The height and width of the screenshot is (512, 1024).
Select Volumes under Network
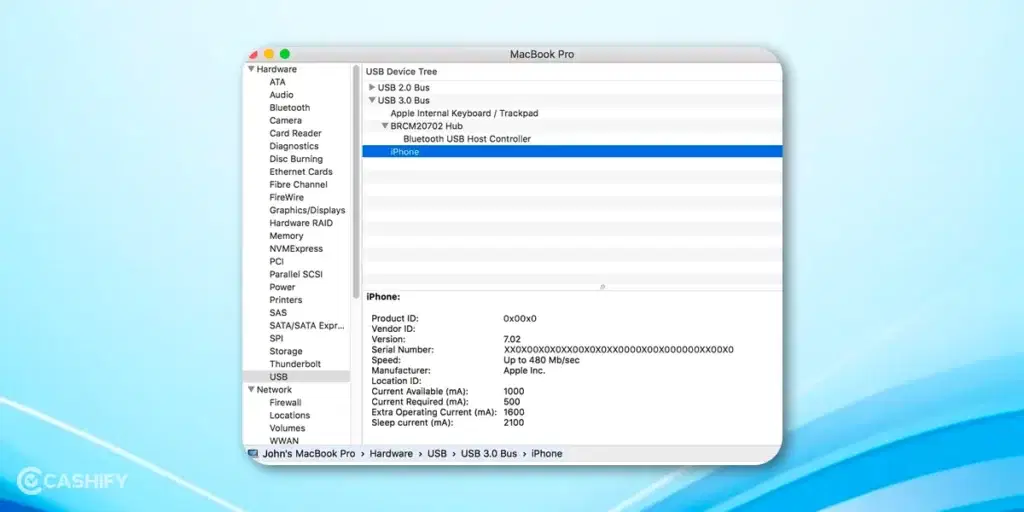[x=287, y=428]
